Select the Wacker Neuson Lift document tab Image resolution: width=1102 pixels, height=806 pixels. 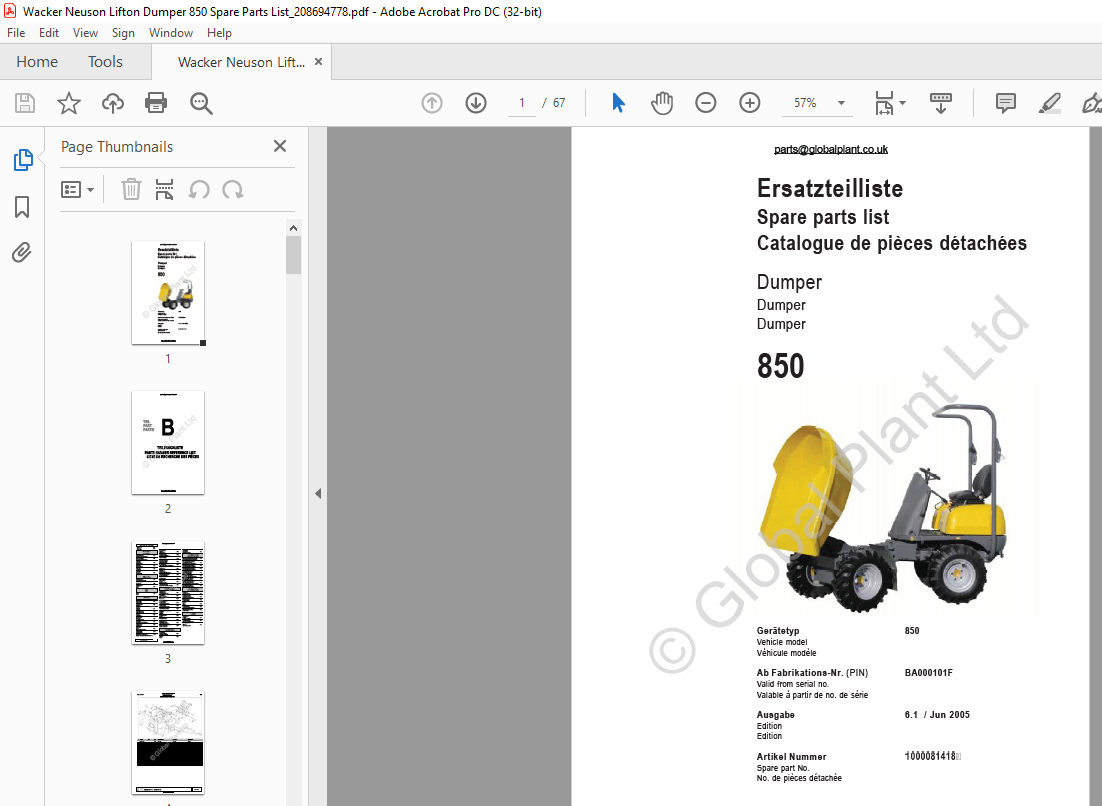tap(242, 62)
